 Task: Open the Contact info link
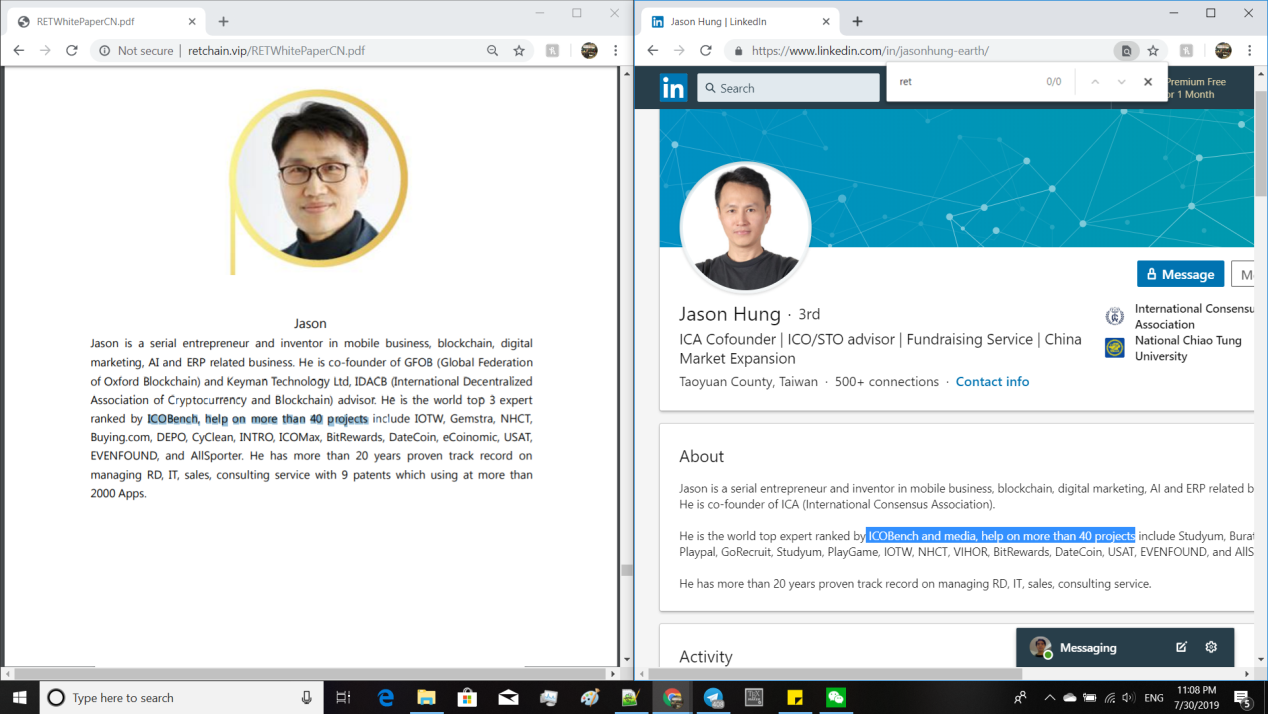(992, 382)
